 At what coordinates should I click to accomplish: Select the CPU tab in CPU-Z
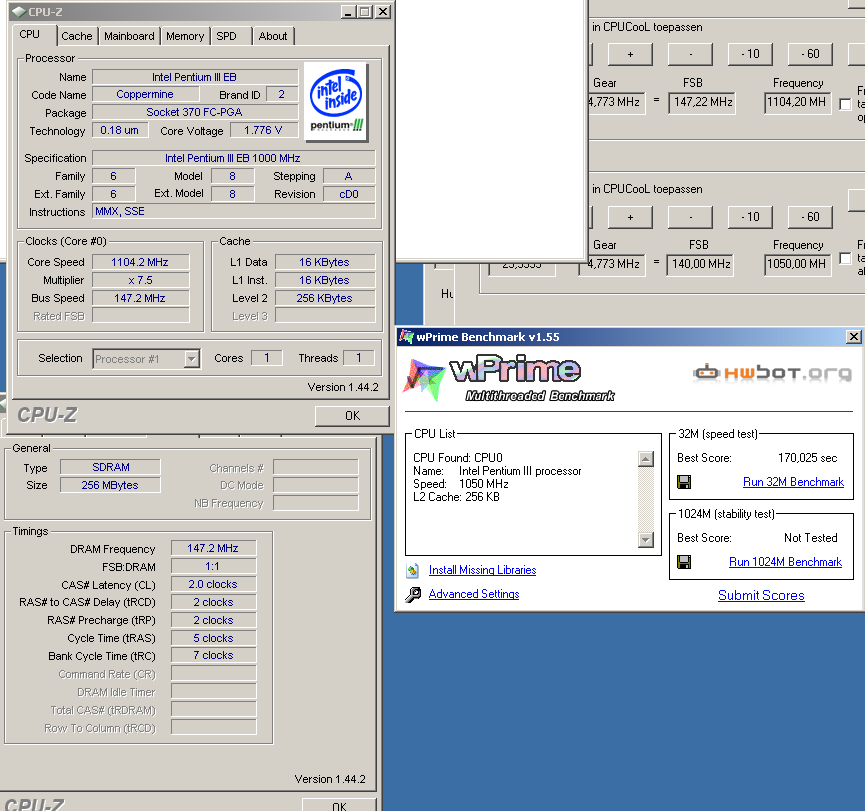30,35
